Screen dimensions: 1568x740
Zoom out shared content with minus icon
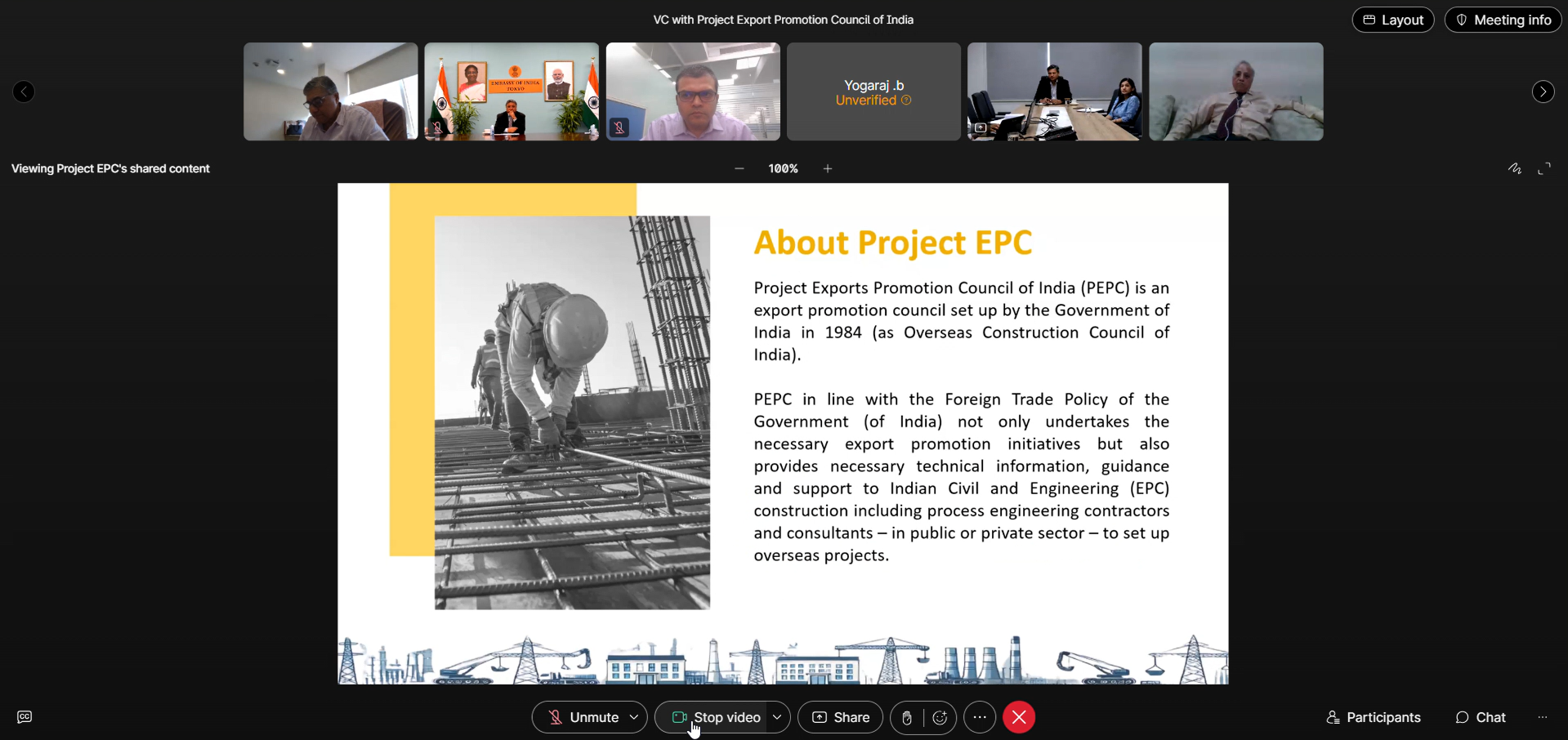(739, 168)
